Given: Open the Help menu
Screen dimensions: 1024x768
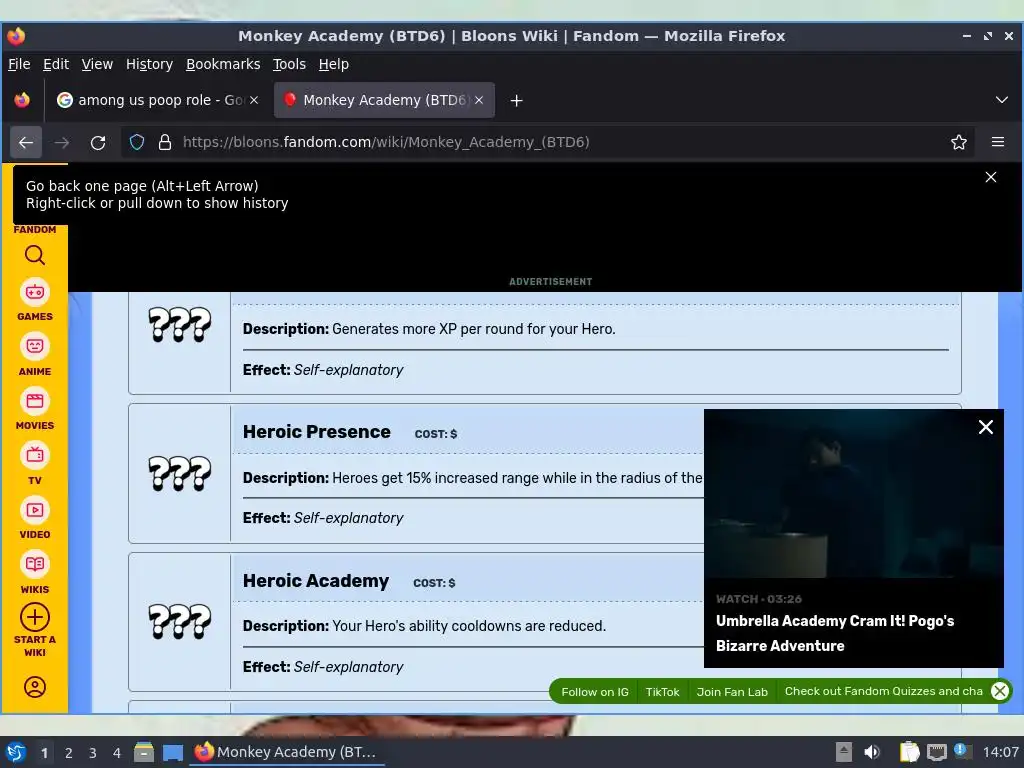Looking at the screenshot, I should point(334,64).
